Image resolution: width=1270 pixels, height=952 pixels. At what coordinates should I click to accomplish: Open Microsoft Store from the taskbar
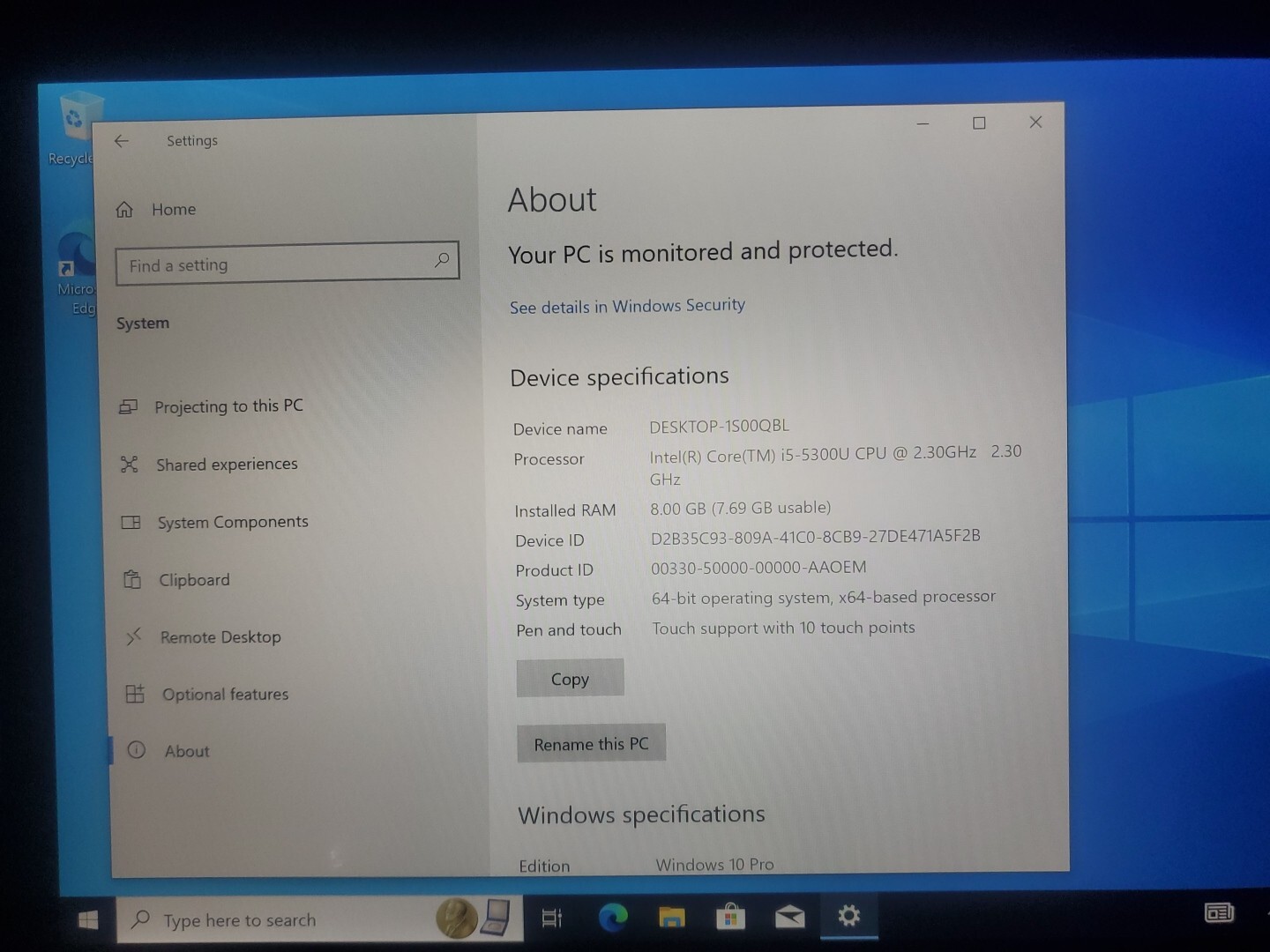click(730, 918)
